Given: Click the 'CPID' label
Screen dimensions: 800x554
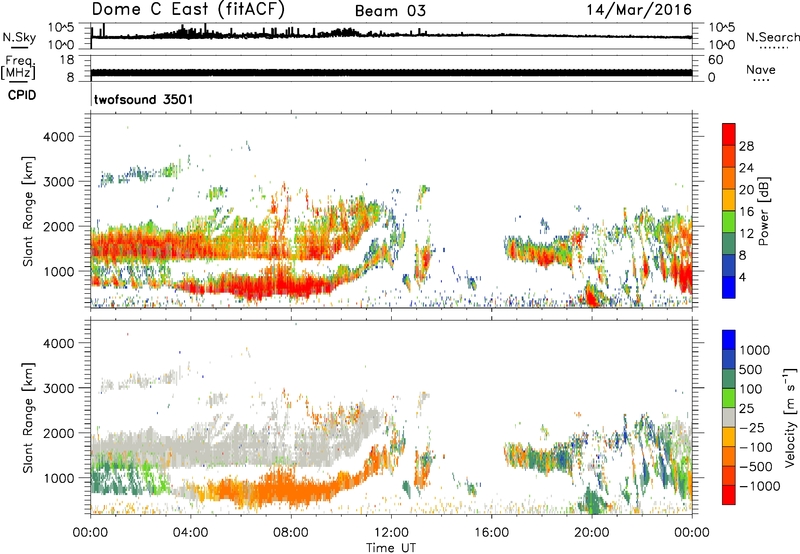Looking at the screenshot, I should point(22,95).
